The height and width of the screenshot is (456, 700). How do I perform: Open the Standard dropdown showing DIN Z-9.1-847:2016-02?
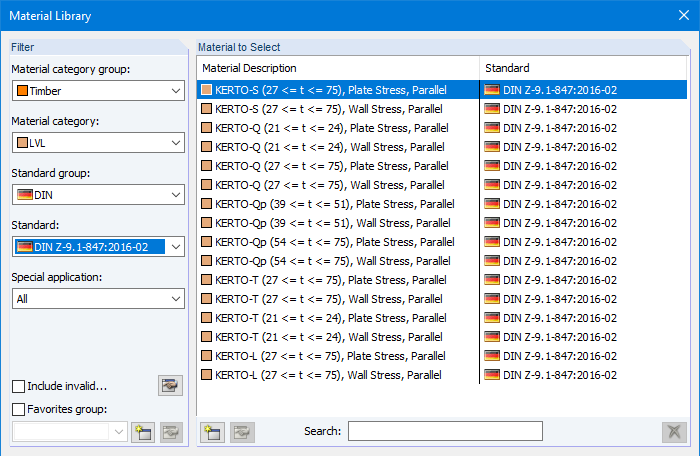[x=98, y=247]
